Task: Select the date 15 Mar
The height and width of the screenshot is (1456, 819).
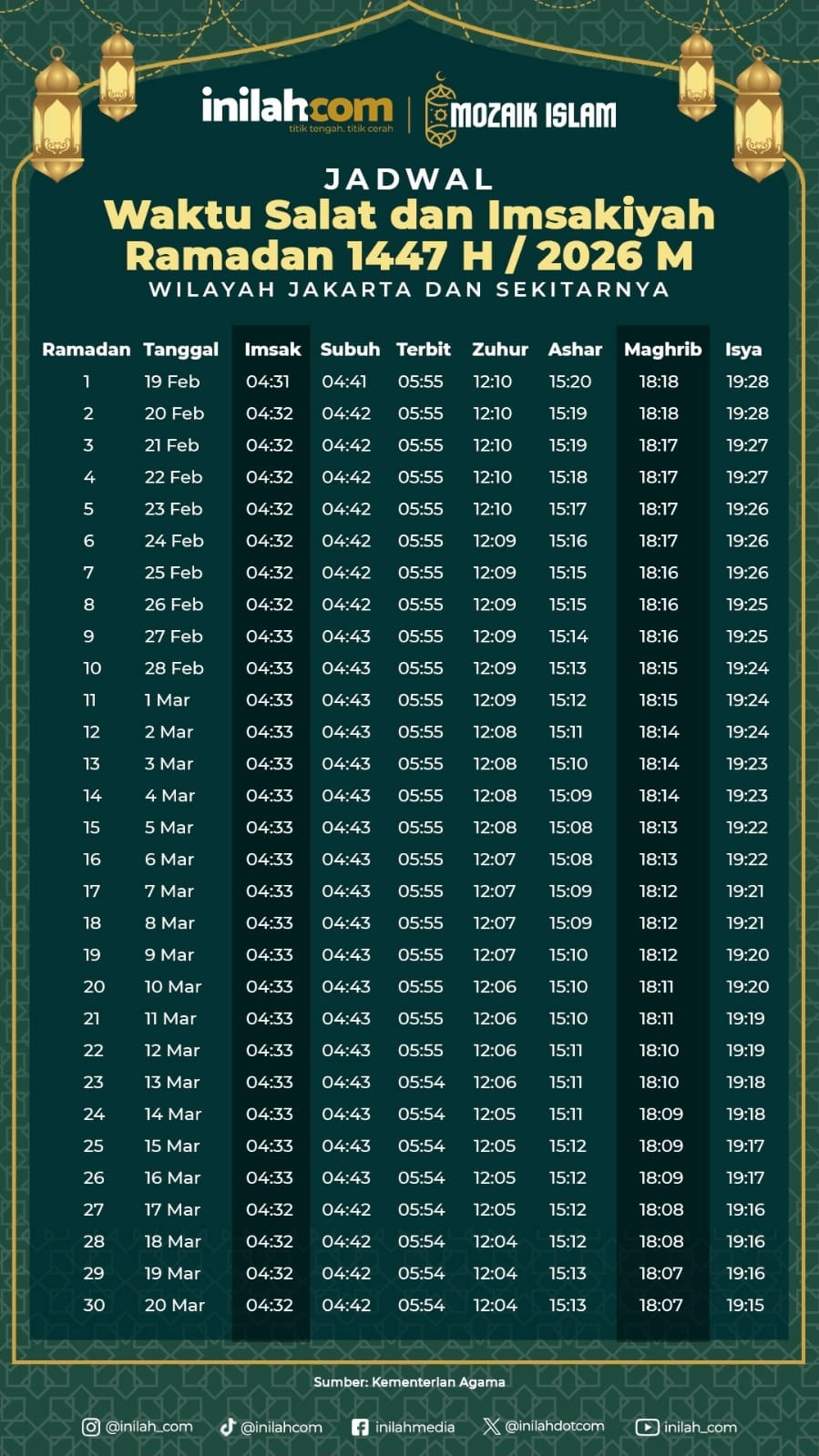Action: [x=172, y=1146]
